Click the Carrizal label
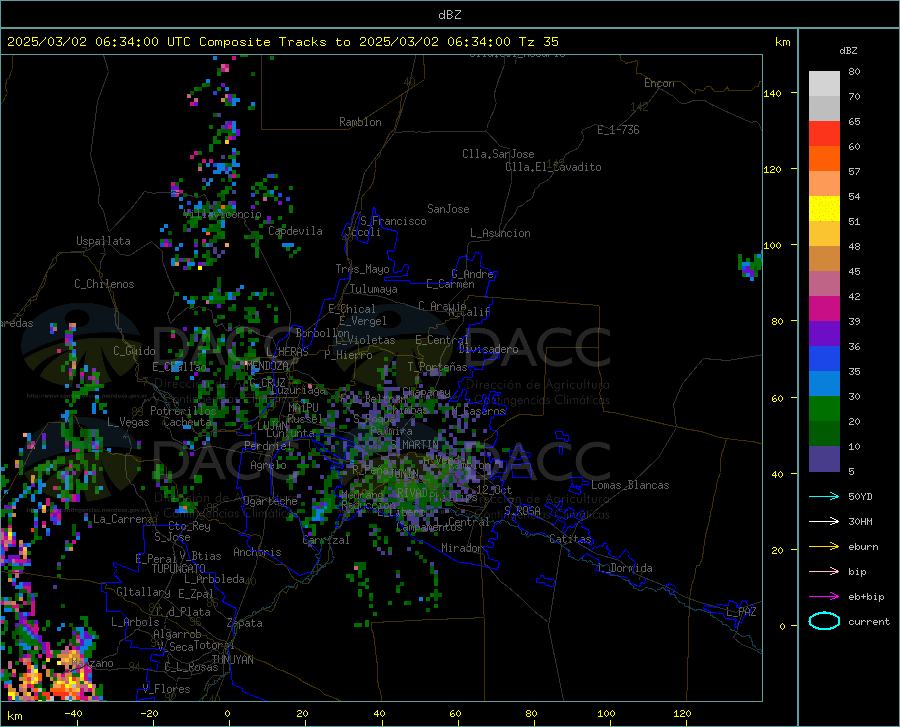The width and height of the screenshot is (900, 727). pyautogui.click(x=325, y=540)
